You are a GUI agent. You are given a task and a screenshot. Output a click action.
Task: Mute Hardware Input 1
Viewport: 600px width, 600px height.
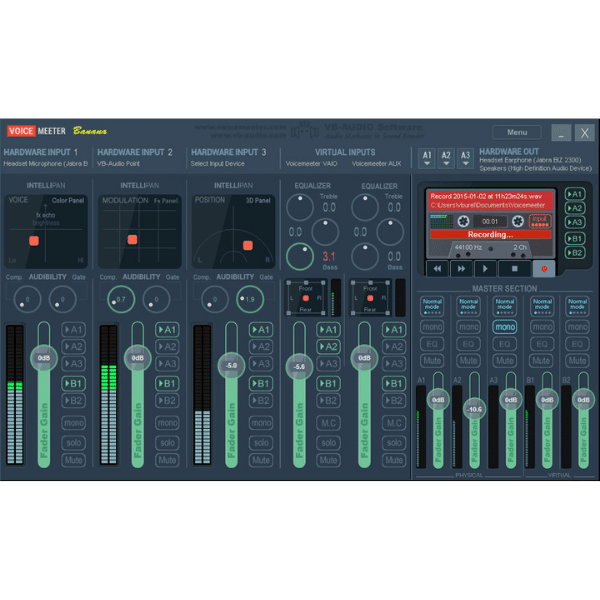pos(73,460)
